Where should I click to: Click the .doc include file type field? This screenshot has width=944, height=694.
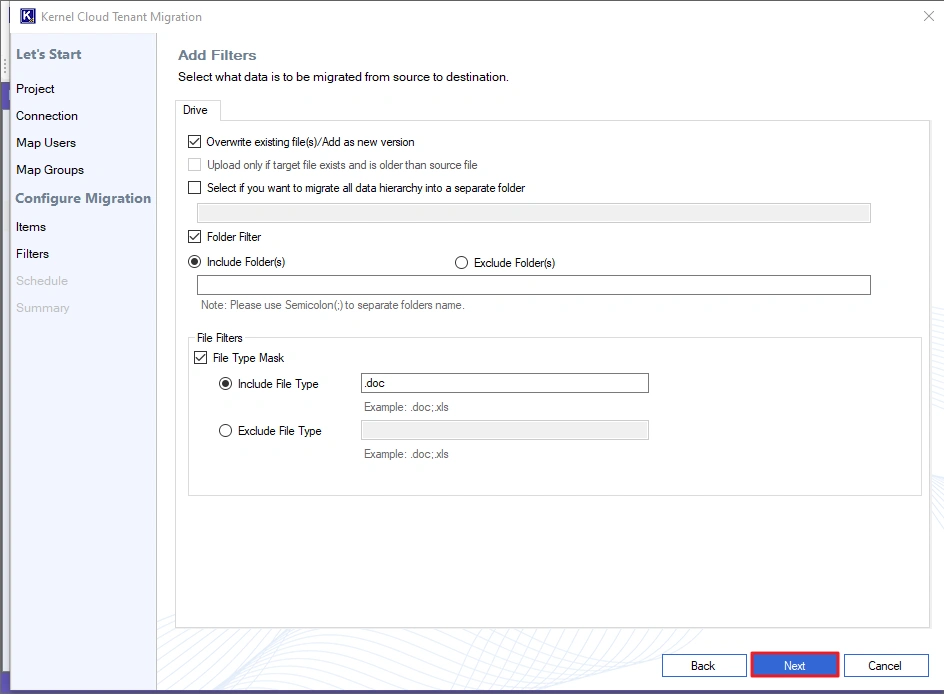pyautogui.click(x=504, y=383)
